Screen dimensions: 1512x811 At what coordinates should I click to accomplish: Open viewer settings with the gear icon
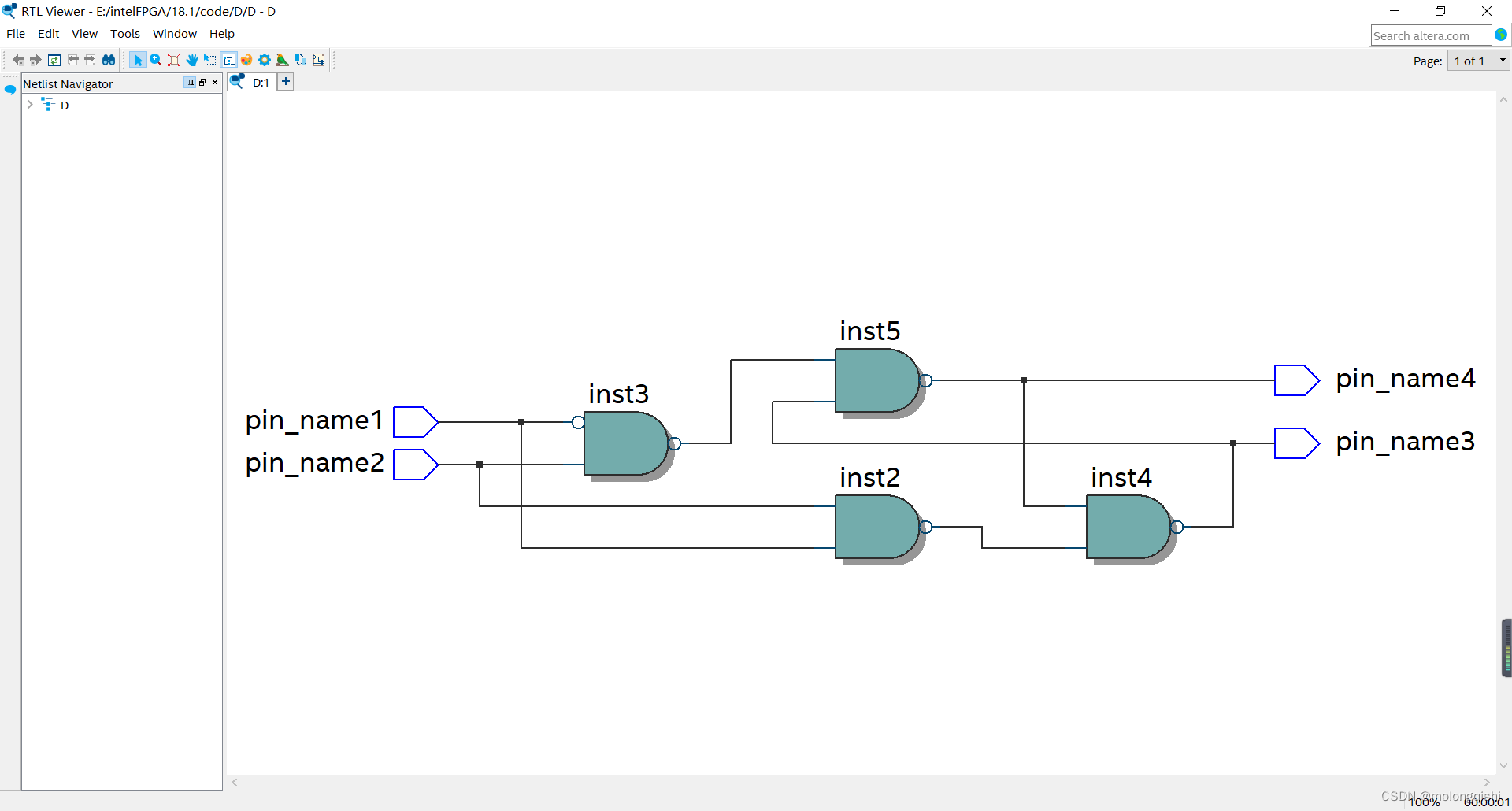(x=265, y=60)
